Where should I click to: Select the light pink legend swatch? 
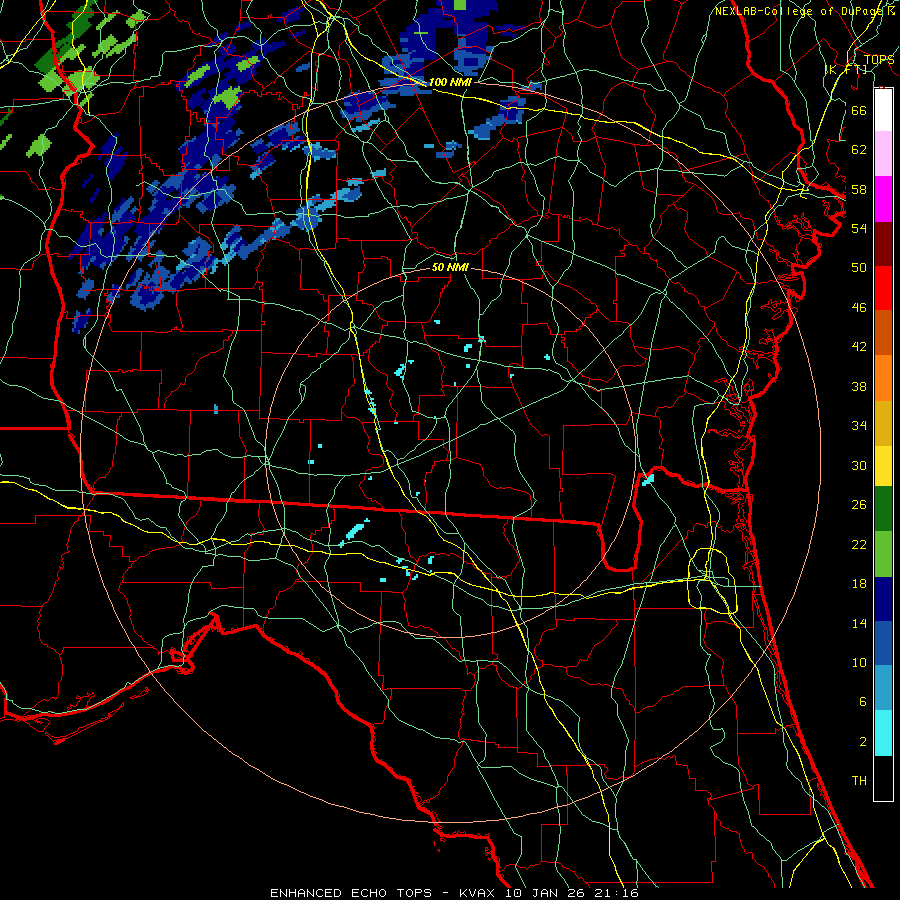(x=883, y=153)
